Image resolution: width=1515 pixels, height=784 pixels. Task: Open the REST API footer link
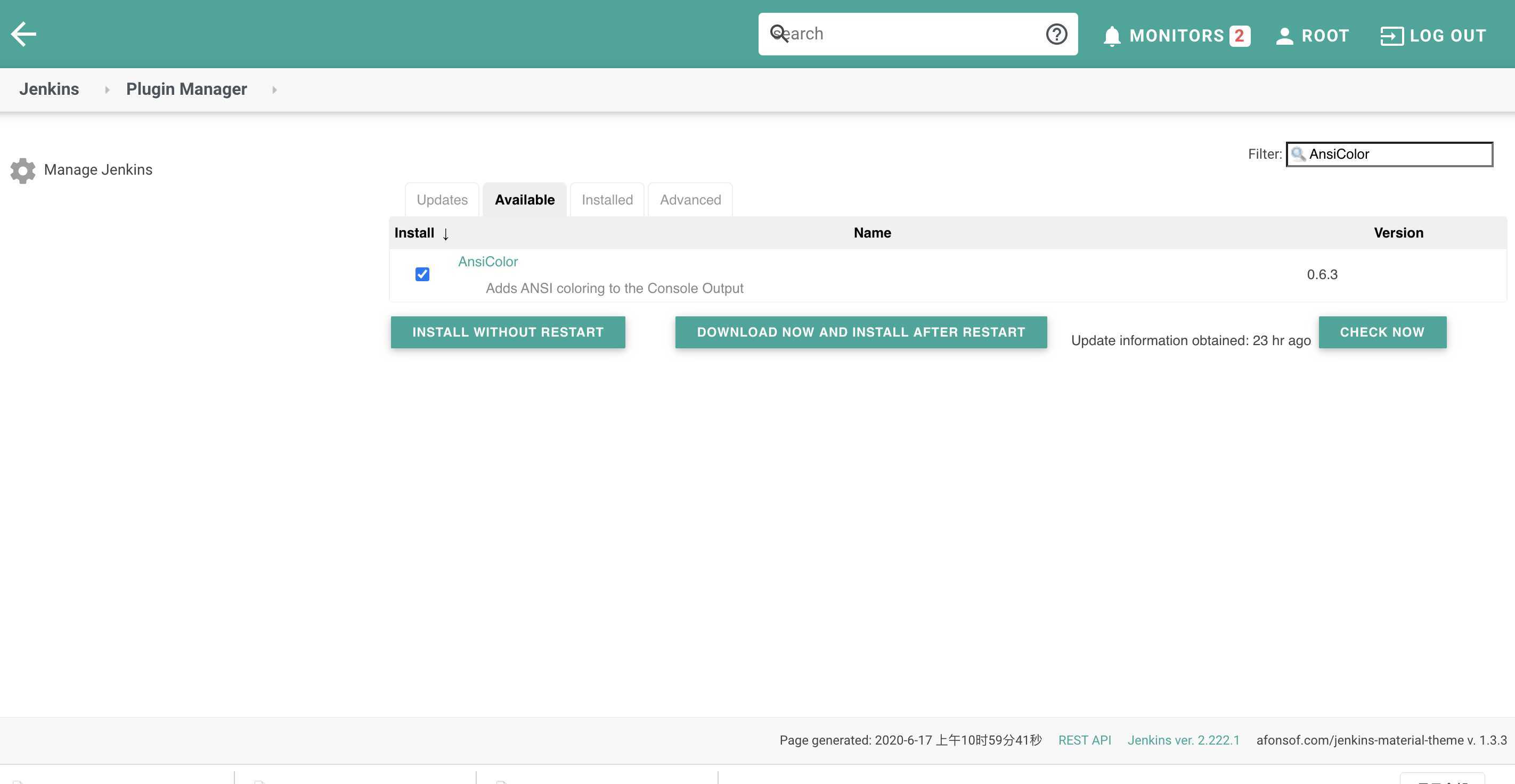click(x=1085, y=740)
